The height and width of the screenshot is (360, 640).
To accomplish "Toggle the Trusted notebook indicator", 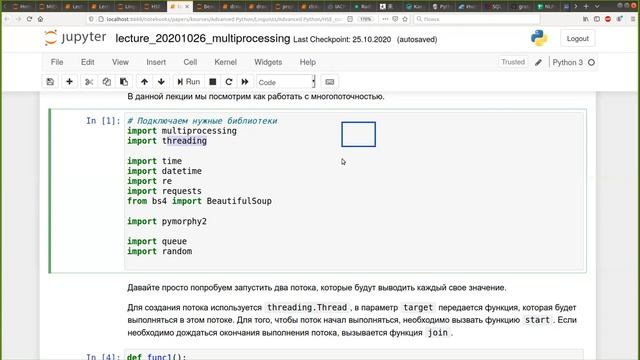I will (x=513, y=62).
